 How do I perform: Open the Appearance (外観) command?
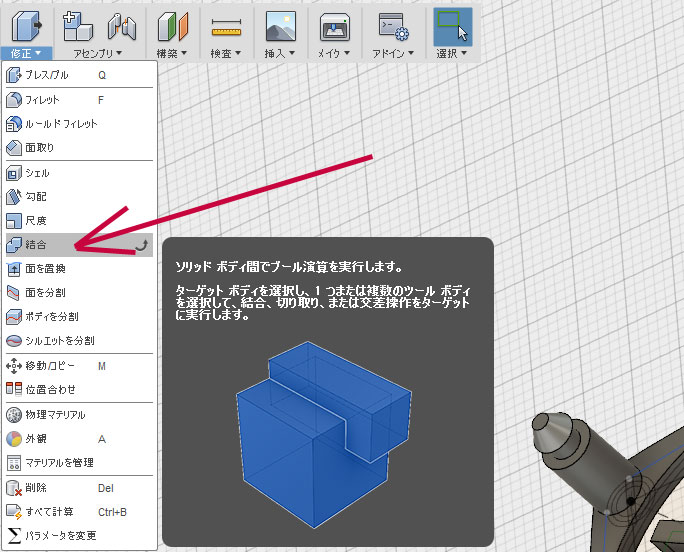[36, 438]
